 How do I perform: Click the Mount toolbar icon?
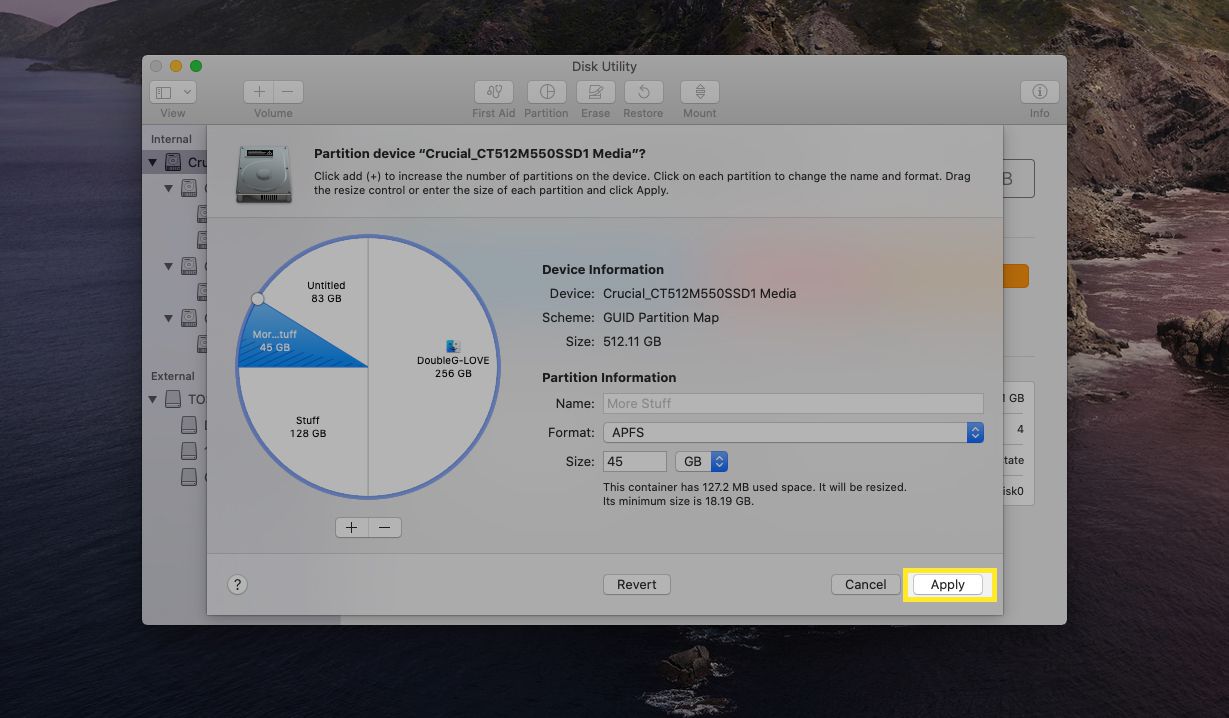pyautogui.click(x=699, y=92)
